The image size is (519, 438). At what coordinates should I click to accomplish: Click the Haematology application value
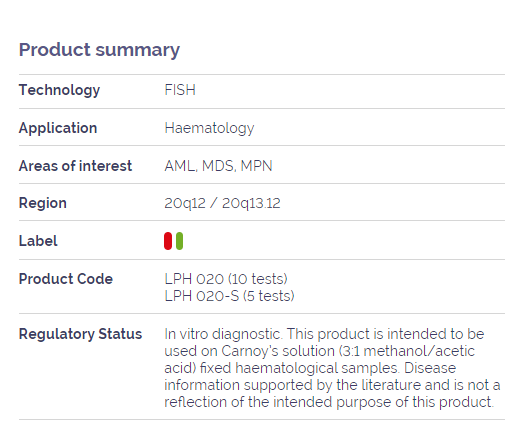click(x=209, y=128)
